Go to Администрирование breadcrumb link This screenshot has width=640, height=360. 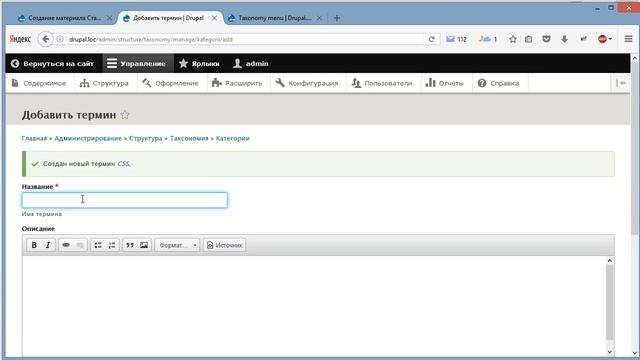(88, 138)
